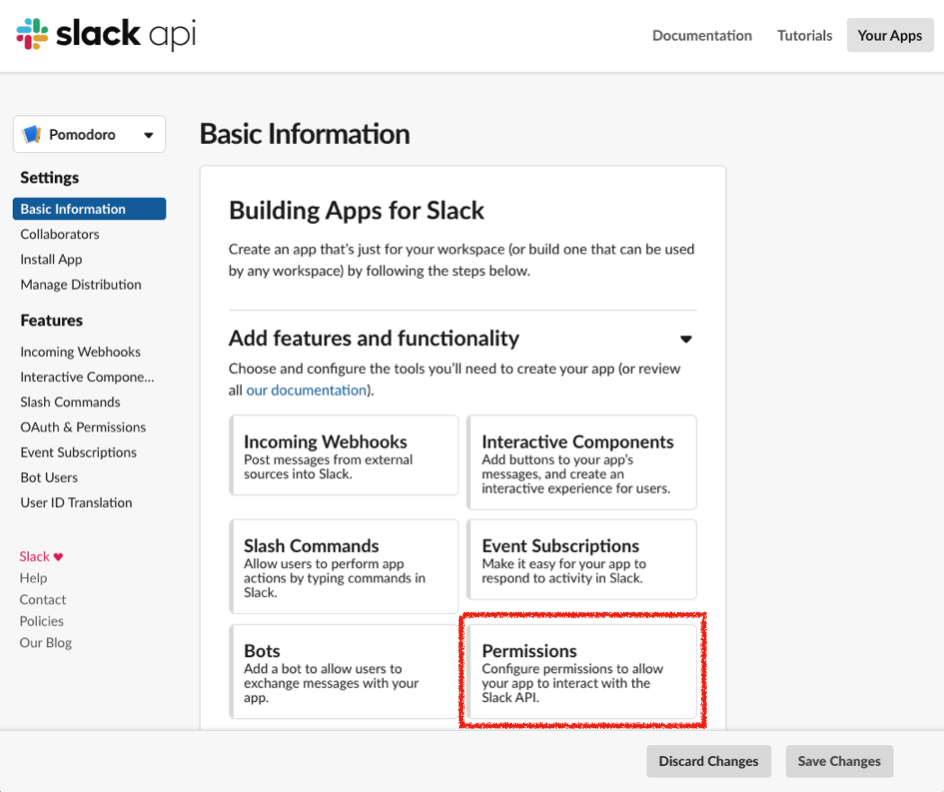Go to OAuth & Permissions in sidebar
The image size is (944, 792).
coord(83,427)
